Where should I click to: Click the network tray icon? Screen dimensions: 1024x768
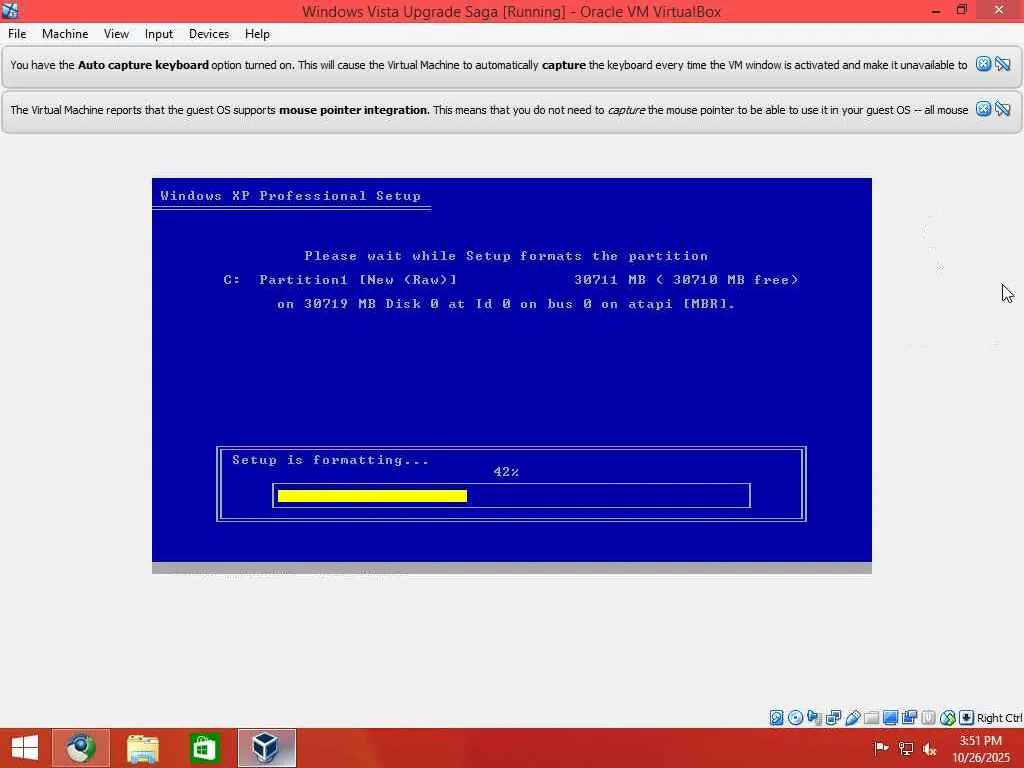click(906, 748)
